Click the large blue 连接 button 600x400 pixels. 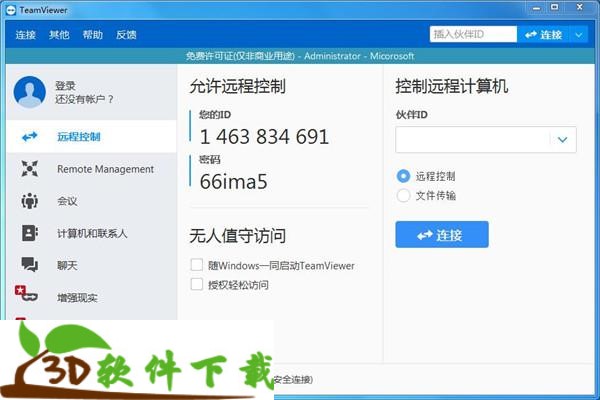pyautogui.click(x=442, y=235)
